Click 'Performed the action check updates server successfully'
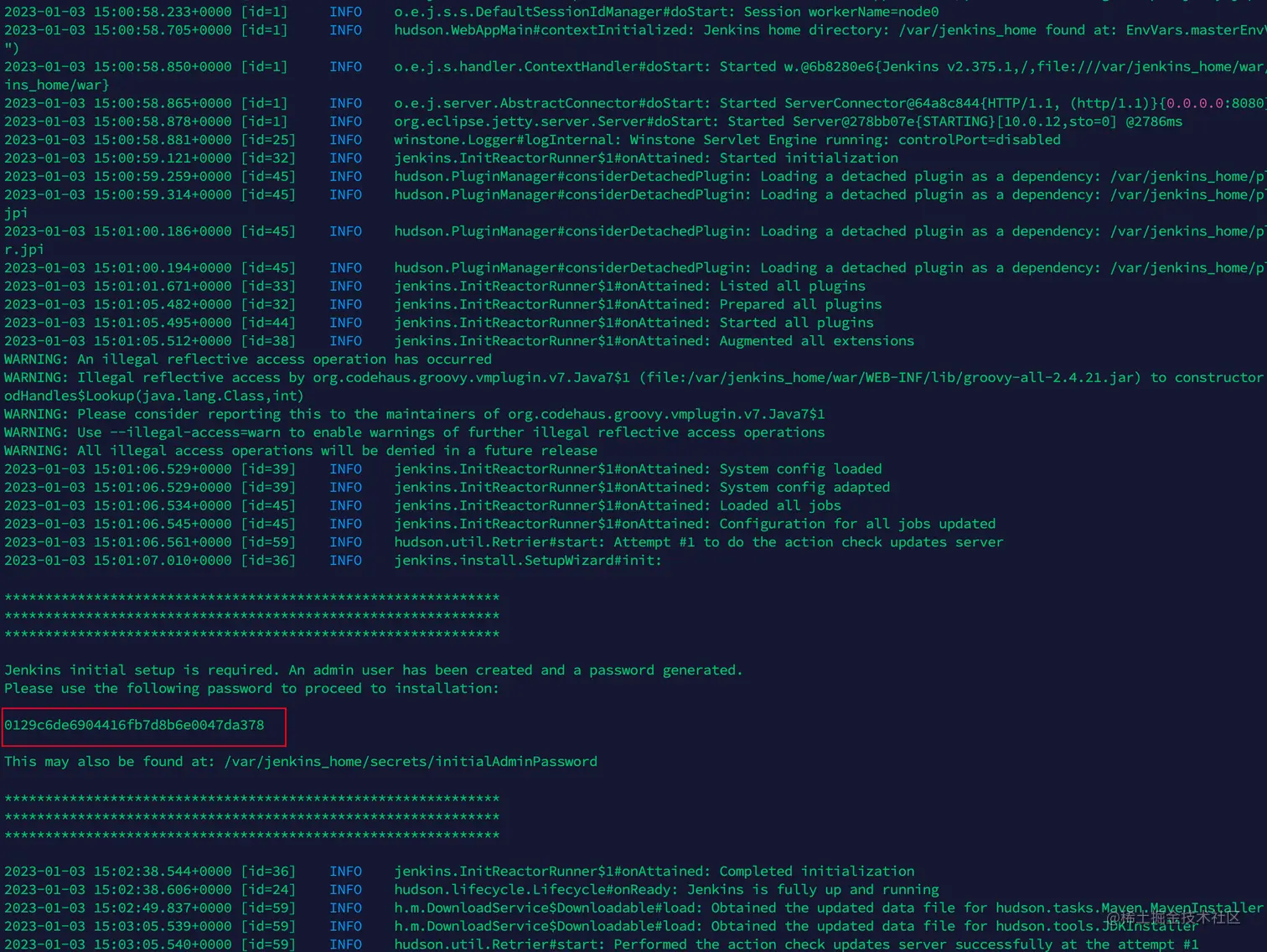The width and height of the screenshot is (1267, 952). click(833, 944)
